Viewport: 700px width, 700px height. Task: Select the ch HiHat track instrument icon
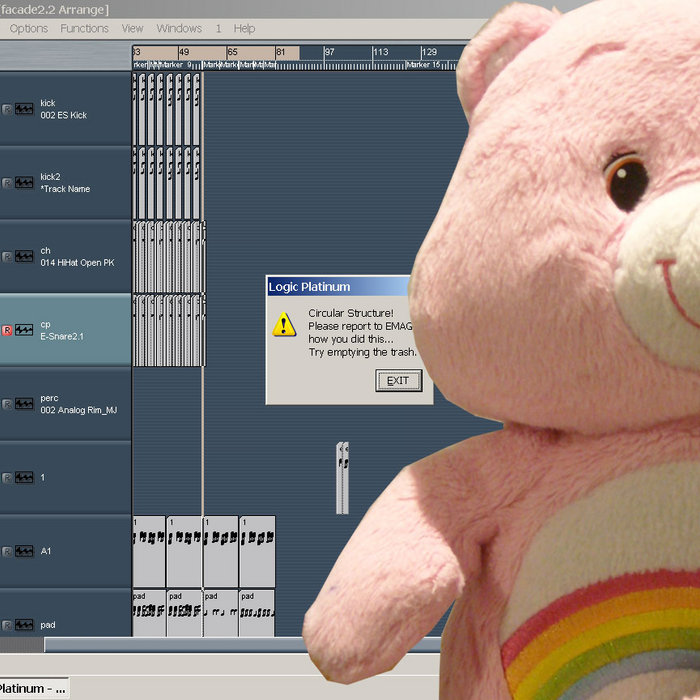point(24,257)
